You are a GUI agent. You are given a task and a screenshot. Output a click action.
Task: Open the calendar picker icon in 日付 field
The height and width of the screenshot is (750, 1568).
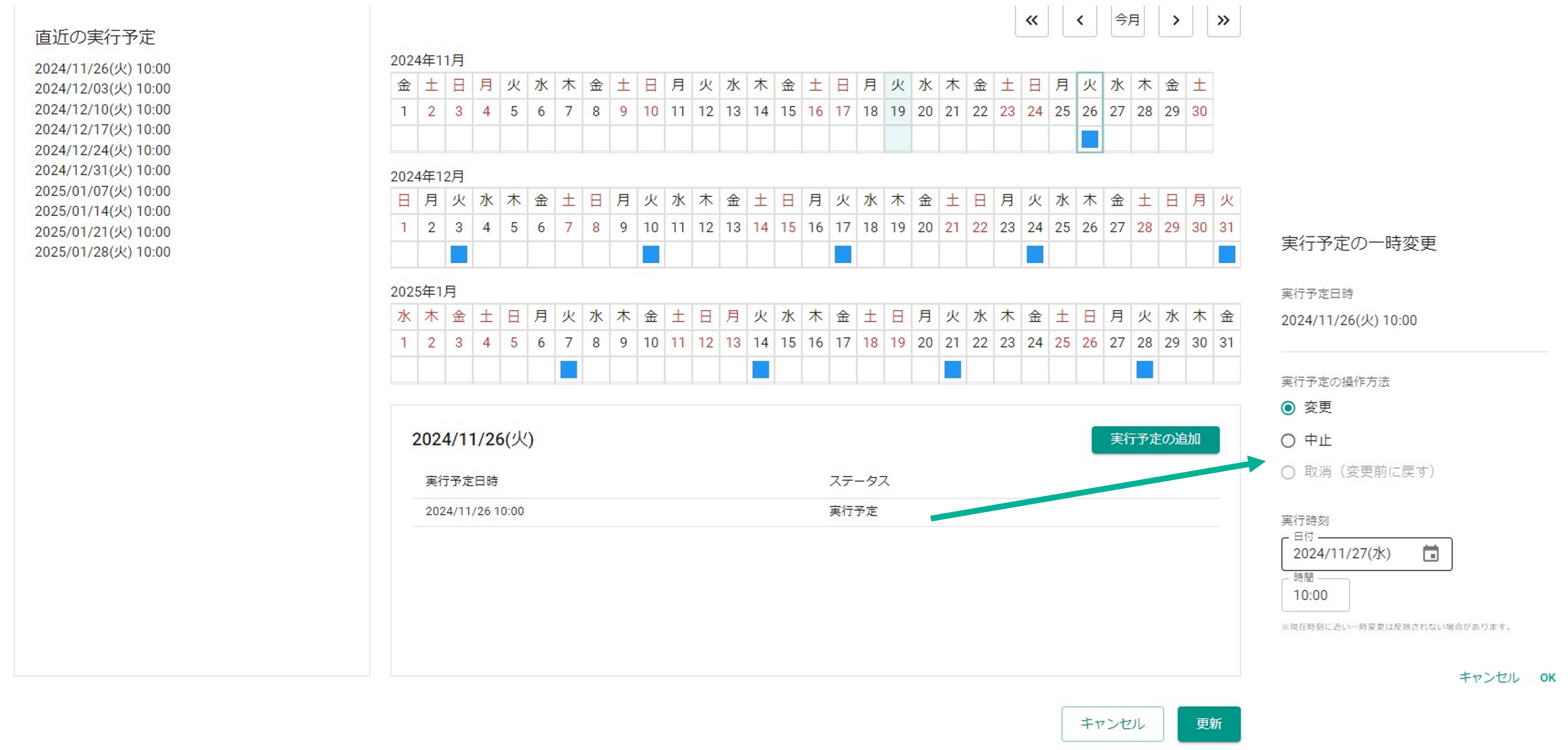[1431, 553]
